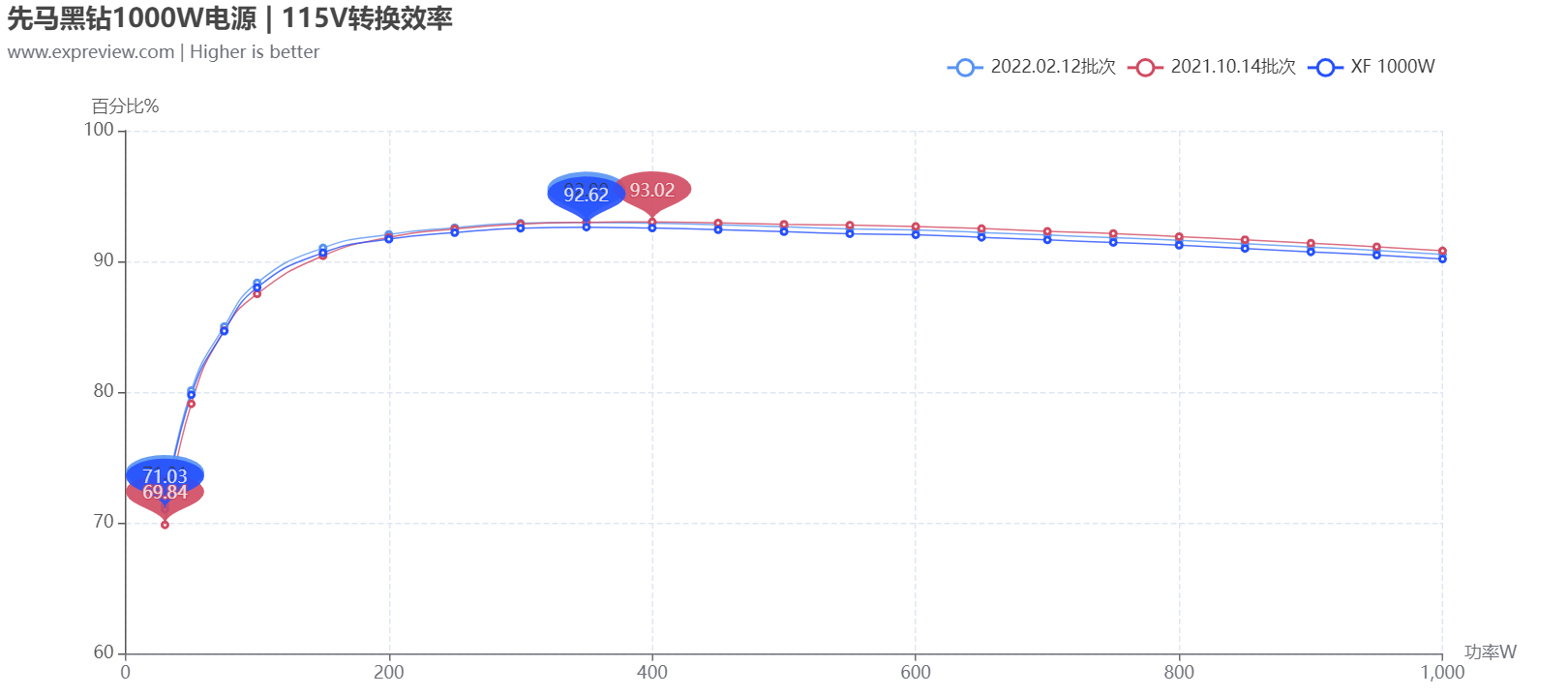Click the 百分比% axis name

125,106
